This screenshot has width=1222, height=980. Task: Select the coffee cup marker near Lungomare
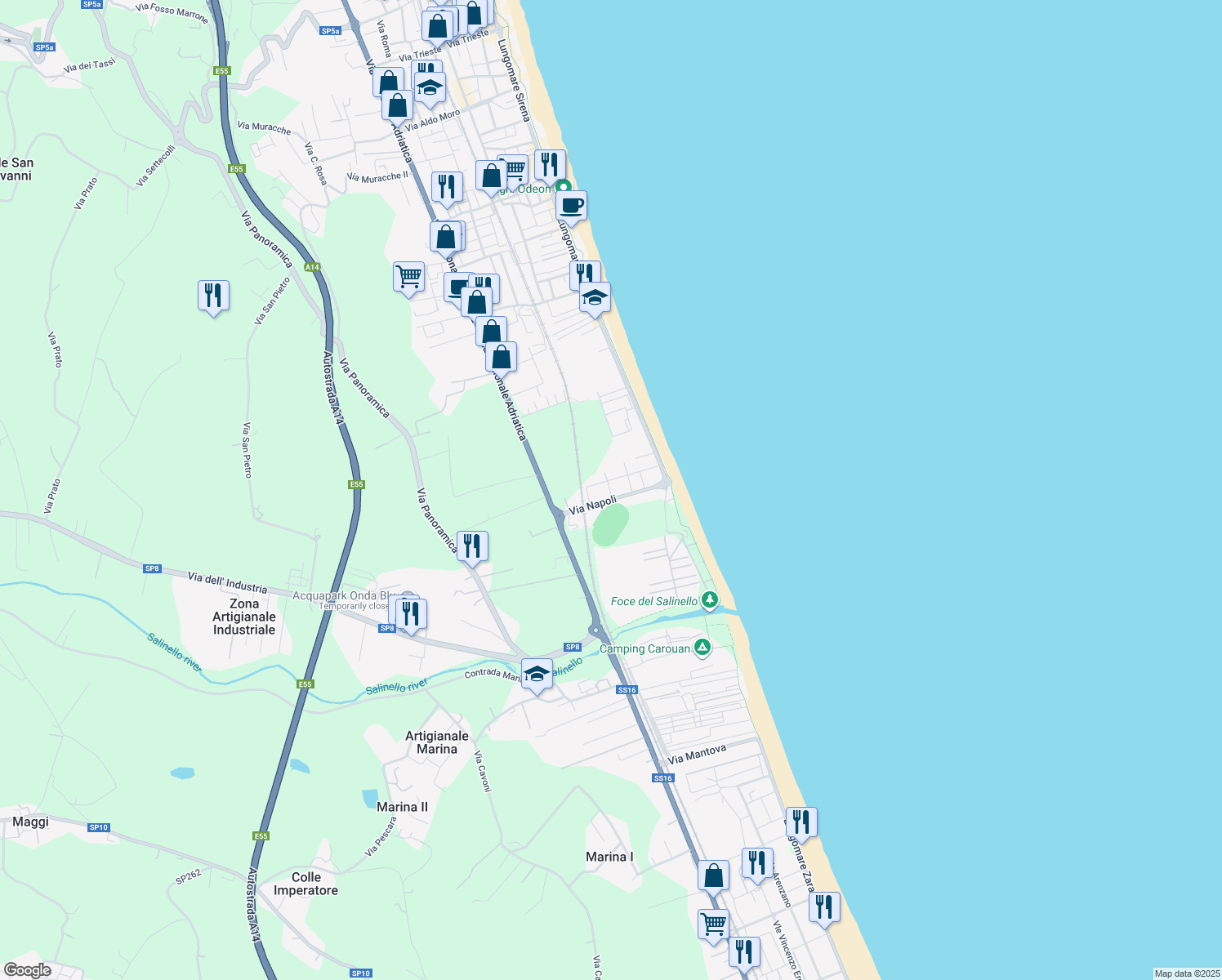(570, 204)
